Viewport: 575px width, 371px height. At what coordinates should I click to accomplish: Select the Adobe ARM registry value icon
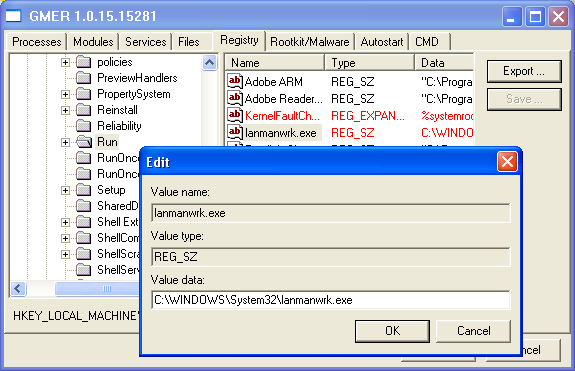(235, 81)
